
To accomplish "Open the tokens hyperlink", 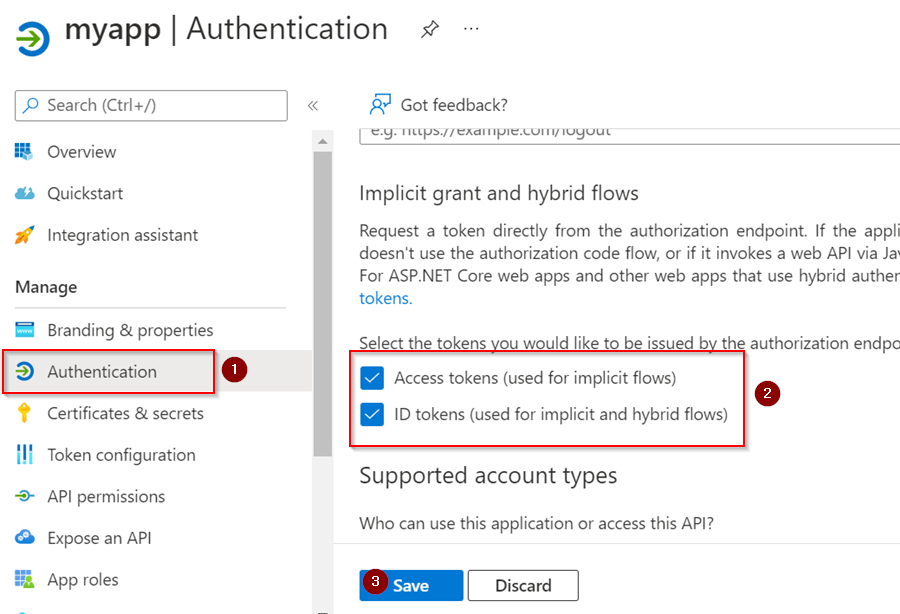I will tap(386, 298).
